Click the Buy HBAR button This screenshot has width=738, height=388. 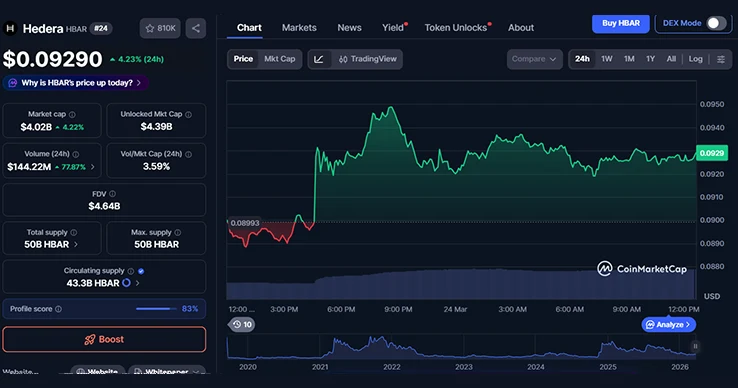(621, 24)
